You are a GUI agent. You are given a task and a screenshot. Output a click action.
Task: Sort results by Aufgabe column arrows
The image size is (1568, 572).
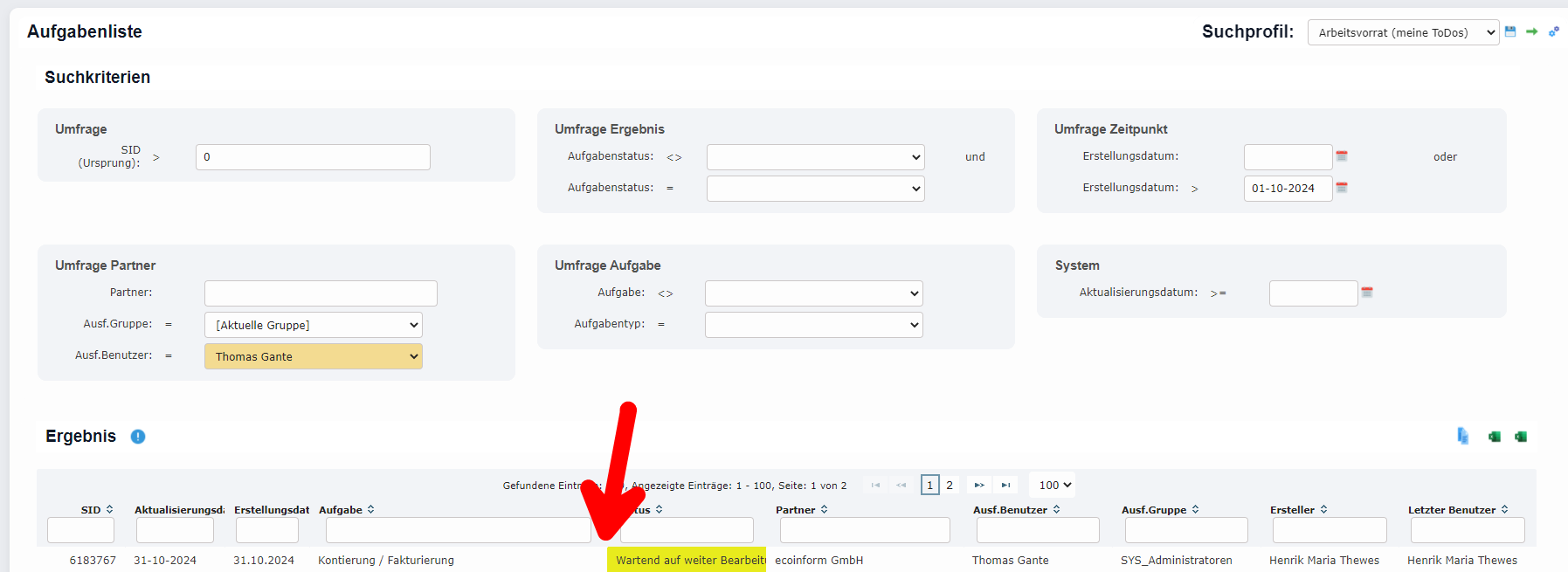coord(370,509)
